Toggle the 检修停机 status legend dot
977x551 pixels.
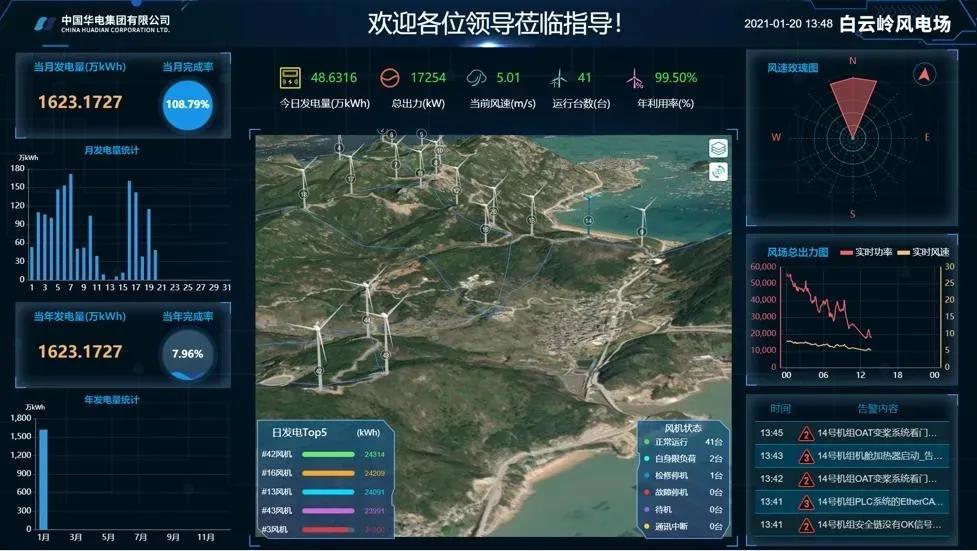coord(647,476)
